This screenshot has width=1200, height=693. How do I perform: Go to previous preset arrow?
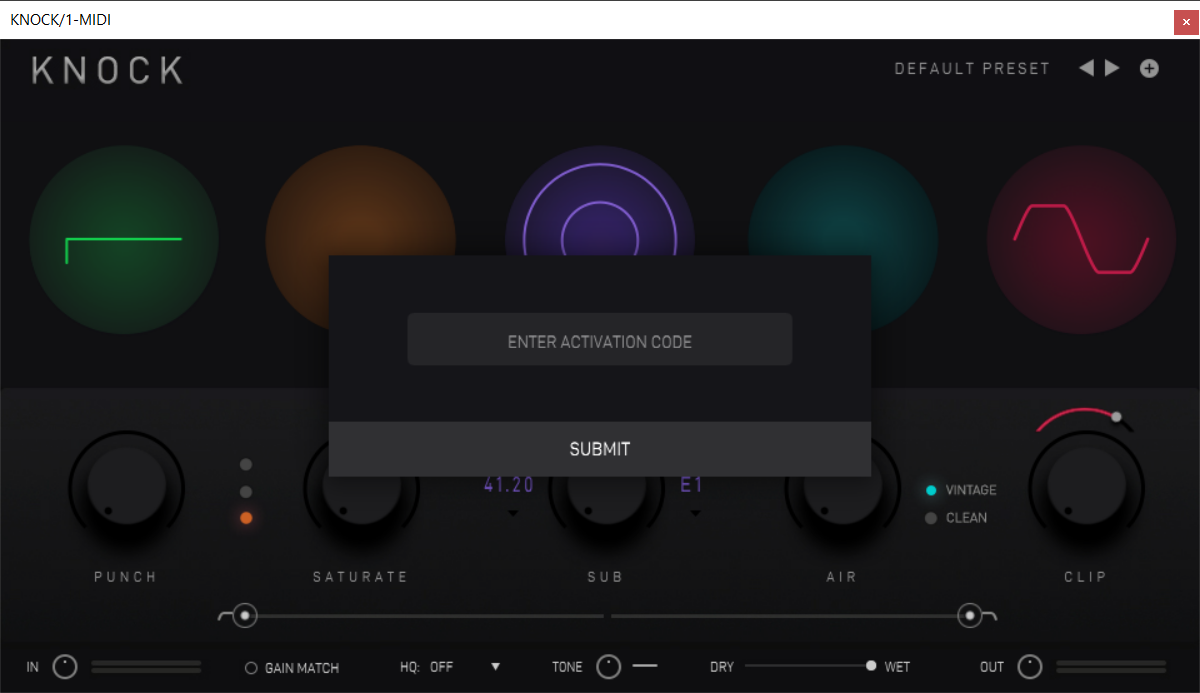[x=1086, y=68]
